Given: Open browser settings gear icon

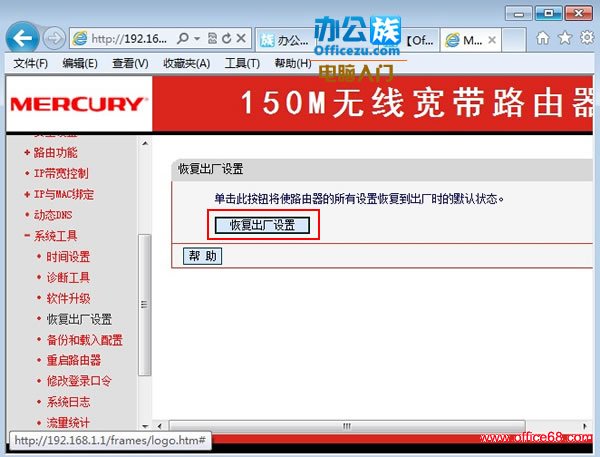Looking at the screenshot, I should 587,38.
